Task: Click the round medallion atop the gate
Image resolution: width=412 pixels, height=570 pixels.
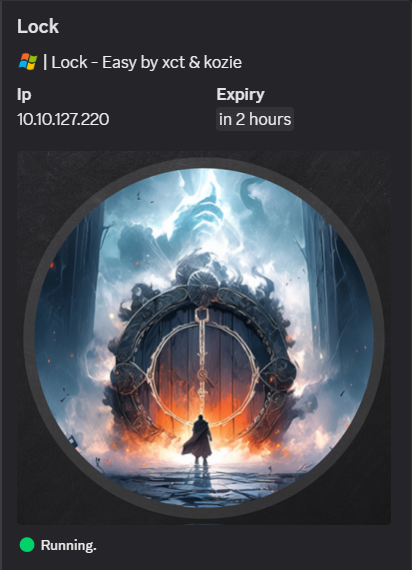Action: 203,287
